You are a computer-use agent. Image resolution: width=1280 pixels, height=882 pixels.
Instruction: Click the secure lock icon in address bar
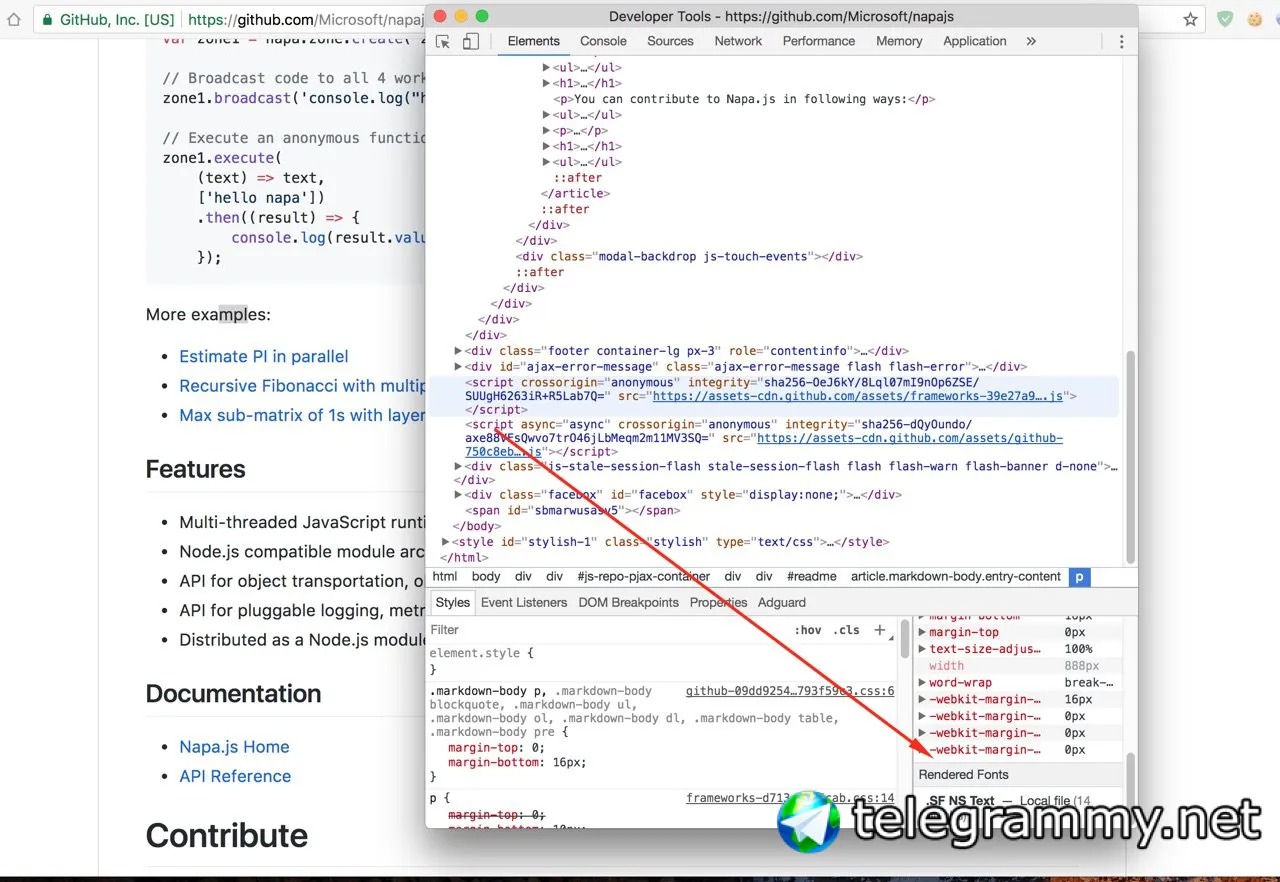pos(46,19)
